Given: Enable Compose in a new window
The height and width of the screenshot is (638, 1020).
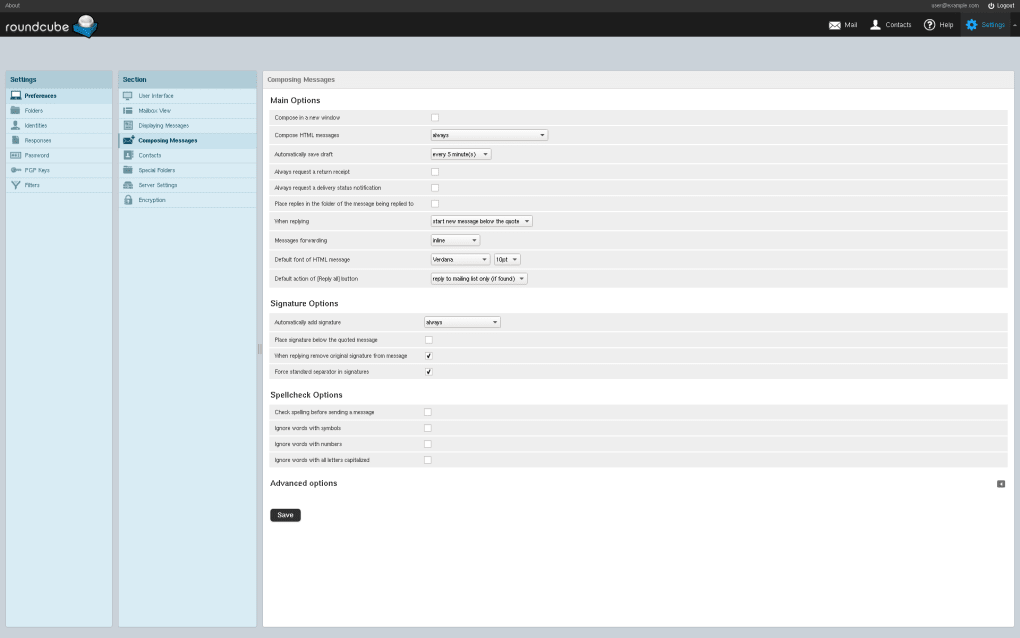Looking at the screenshot, I should coord(435,118).
